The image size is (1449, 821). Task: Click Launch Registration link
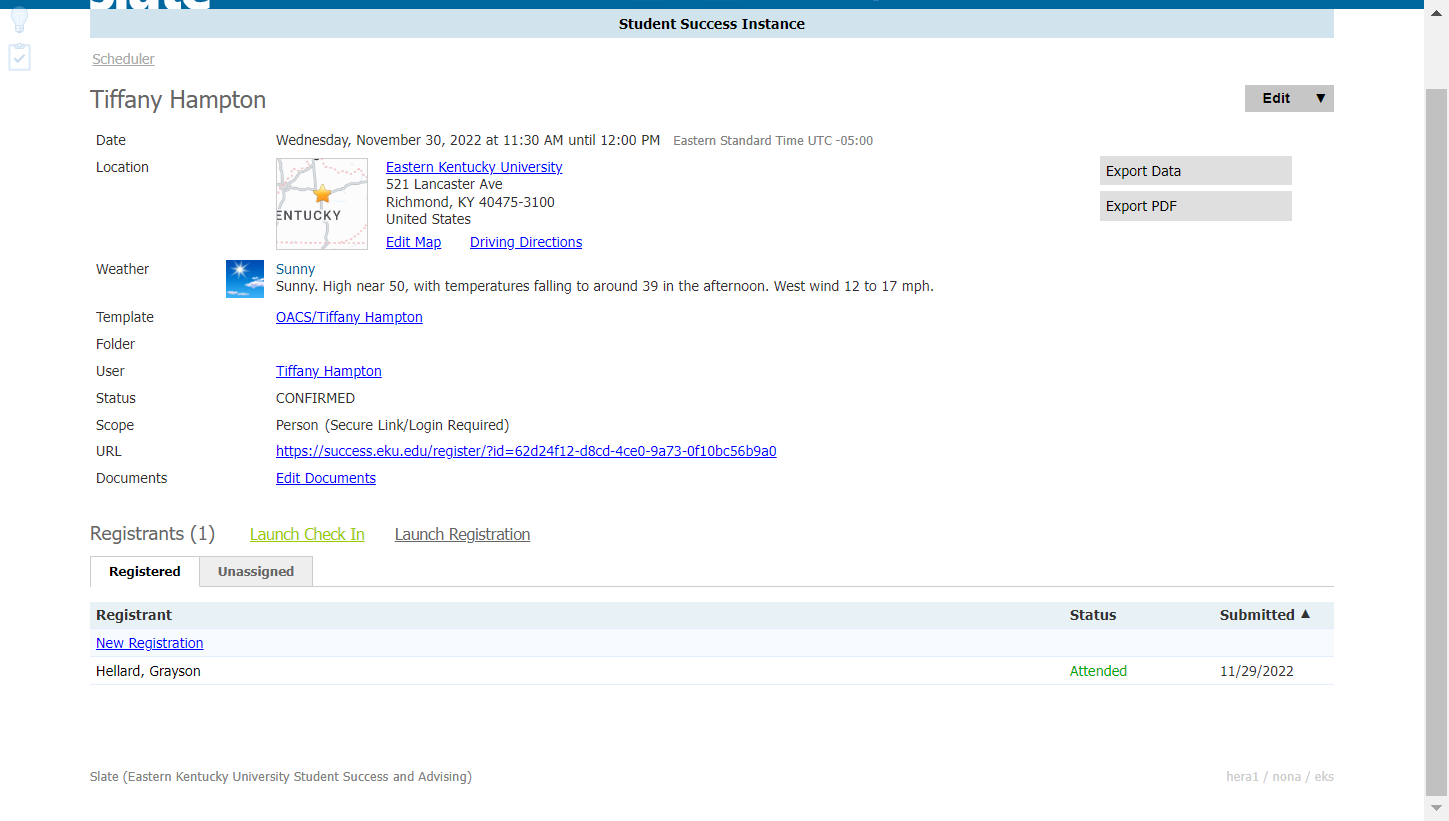(x=462, y=534)
